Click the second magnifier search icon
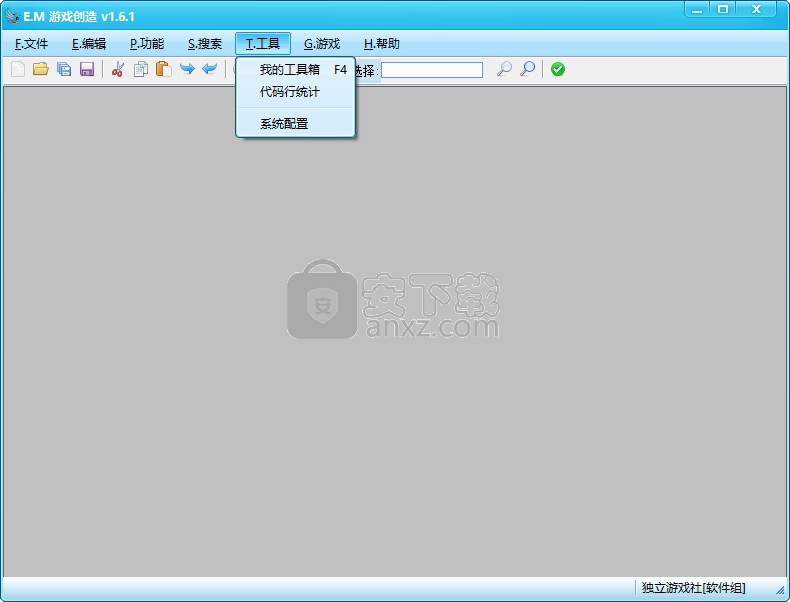The image size is (790, 602). (x=527, y=69)
